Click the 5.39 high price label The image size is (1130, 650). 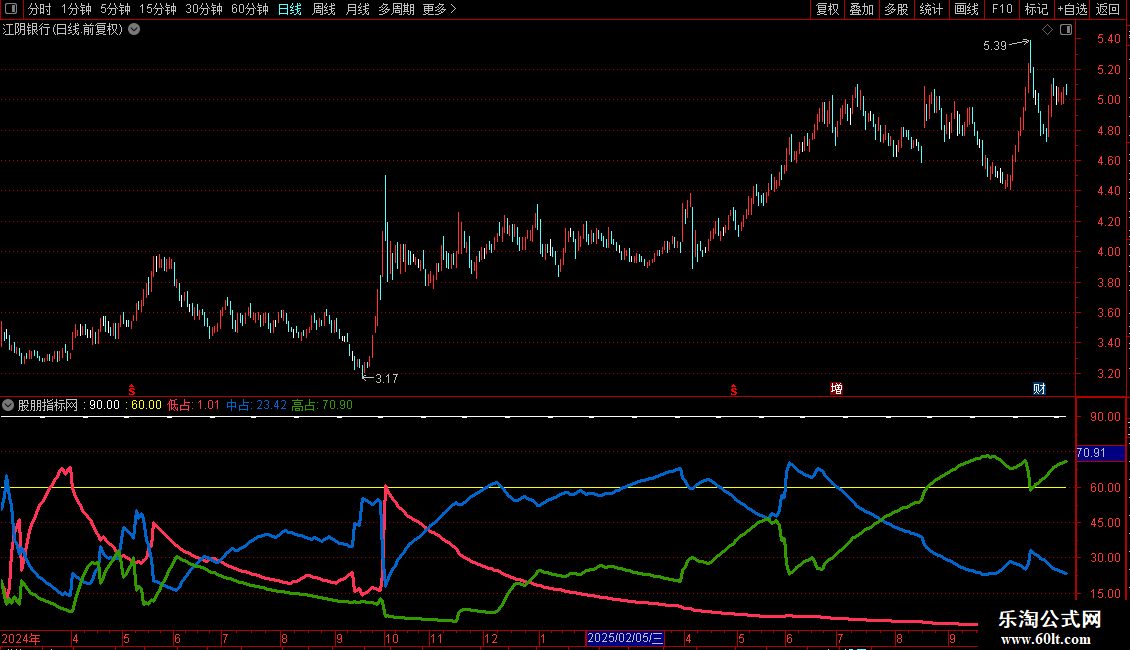click(x=995, y=46)
